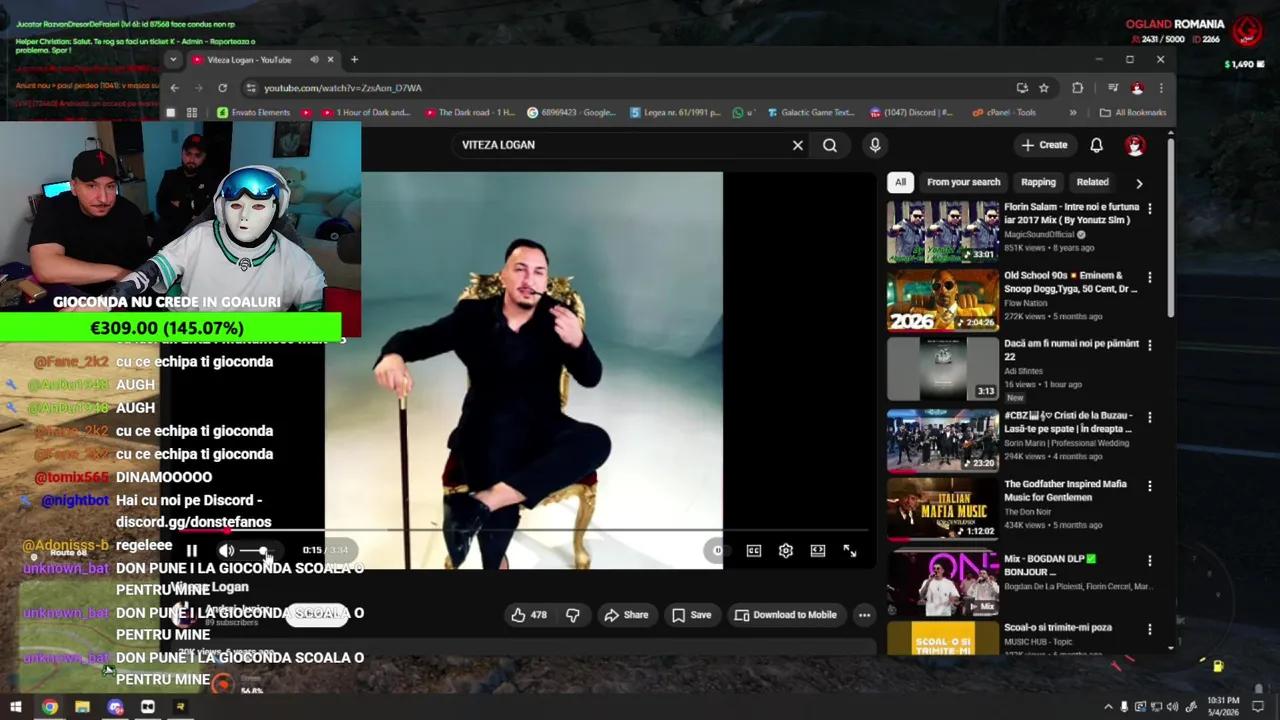Open a new Chrome tab
Viewport: 1280px width, 720px height.
[354, 60]
